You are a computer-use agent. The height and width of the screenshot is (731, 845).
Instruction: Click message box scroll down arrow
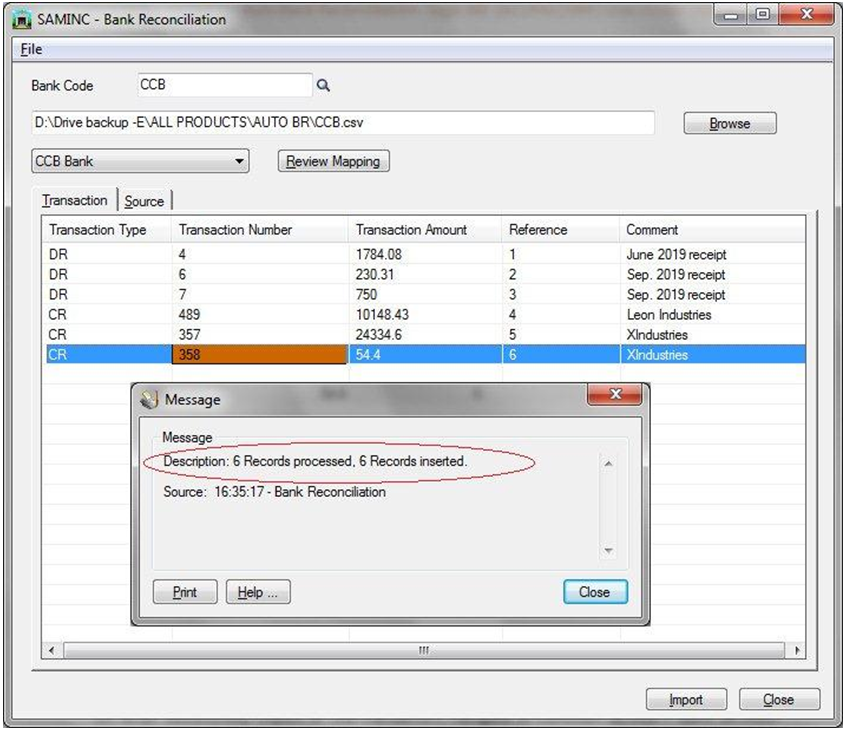[x=608, y=550]
